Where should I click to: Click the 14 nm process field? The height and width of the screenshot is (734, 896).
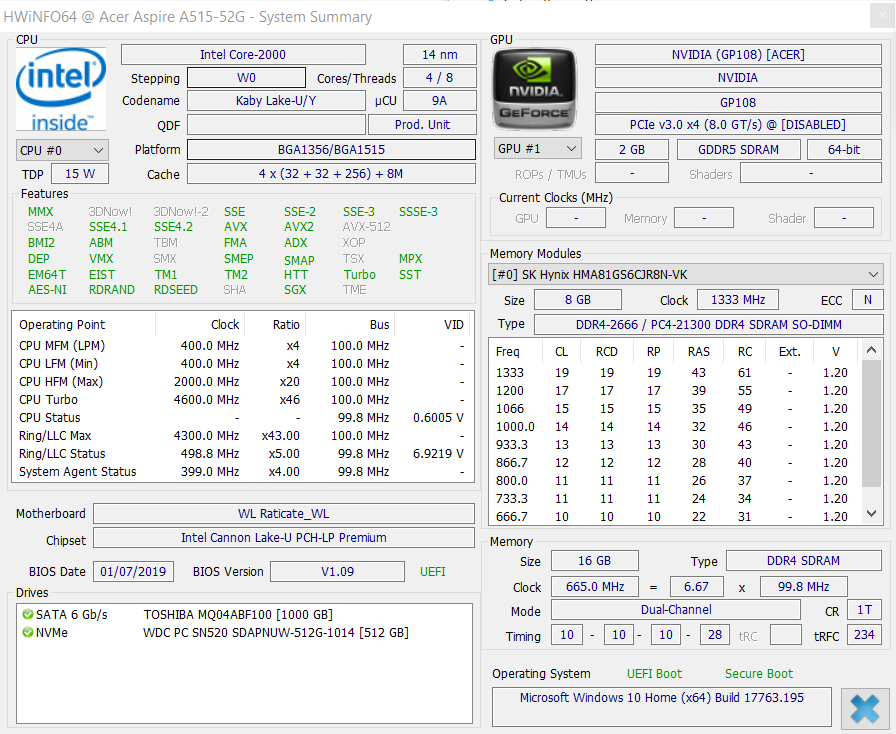[439, 54]
